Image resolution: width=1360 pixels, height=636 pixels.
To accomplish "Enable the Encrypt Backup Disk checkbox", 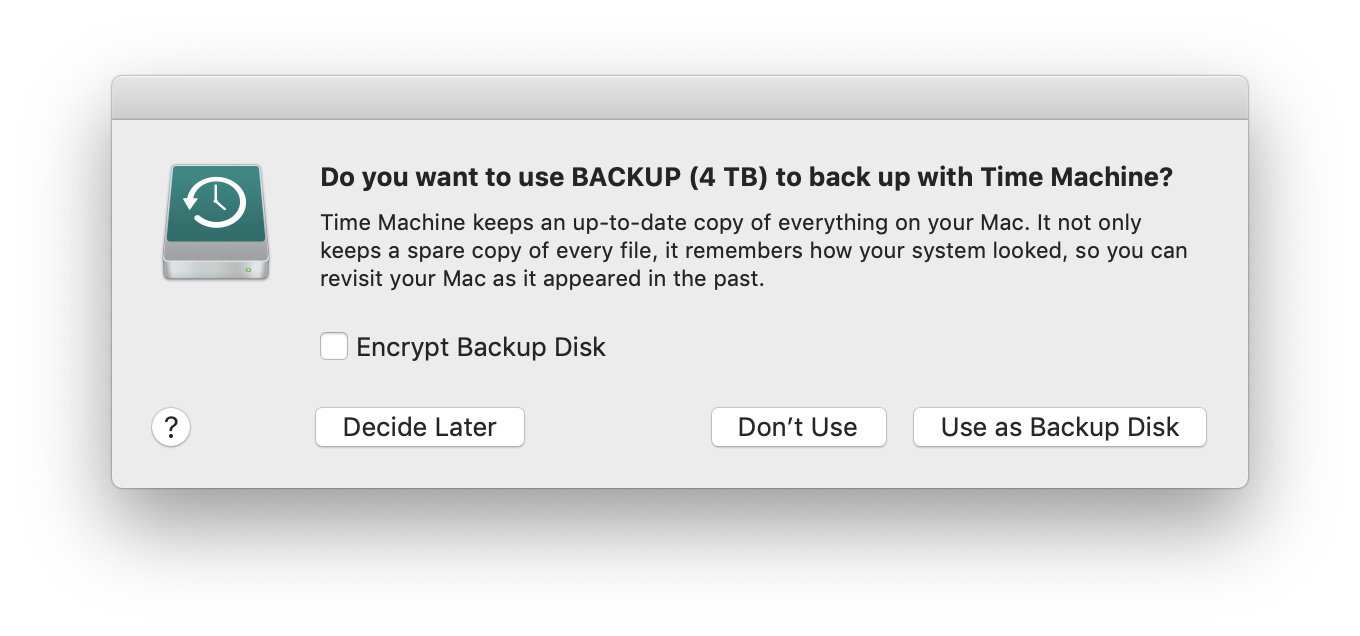I will 333,346.
